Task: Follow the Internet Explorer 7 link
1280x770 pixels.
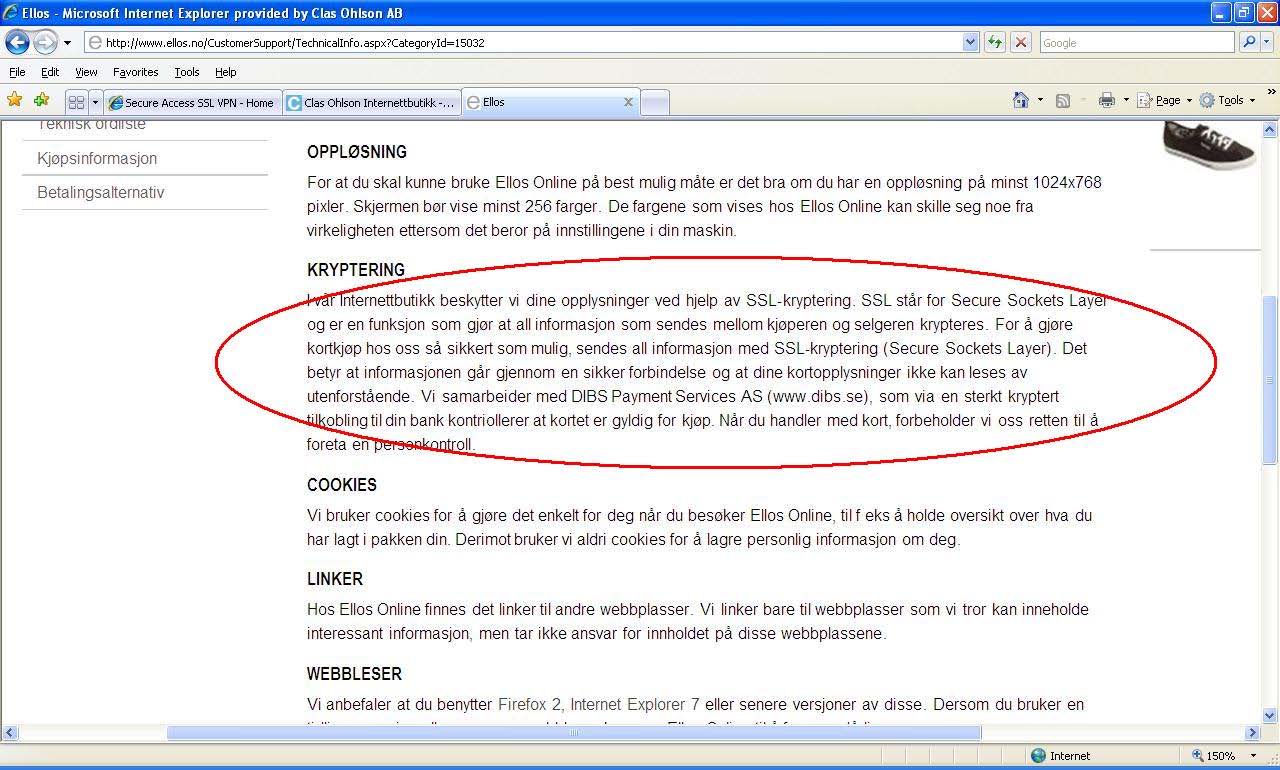Action: click(635, 704)
